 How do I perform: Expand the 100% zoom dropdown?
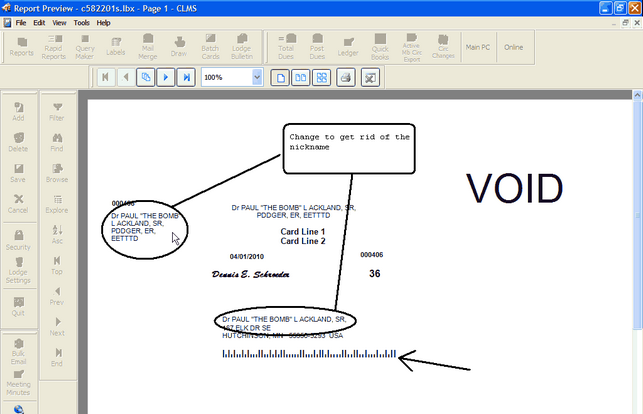257,77
